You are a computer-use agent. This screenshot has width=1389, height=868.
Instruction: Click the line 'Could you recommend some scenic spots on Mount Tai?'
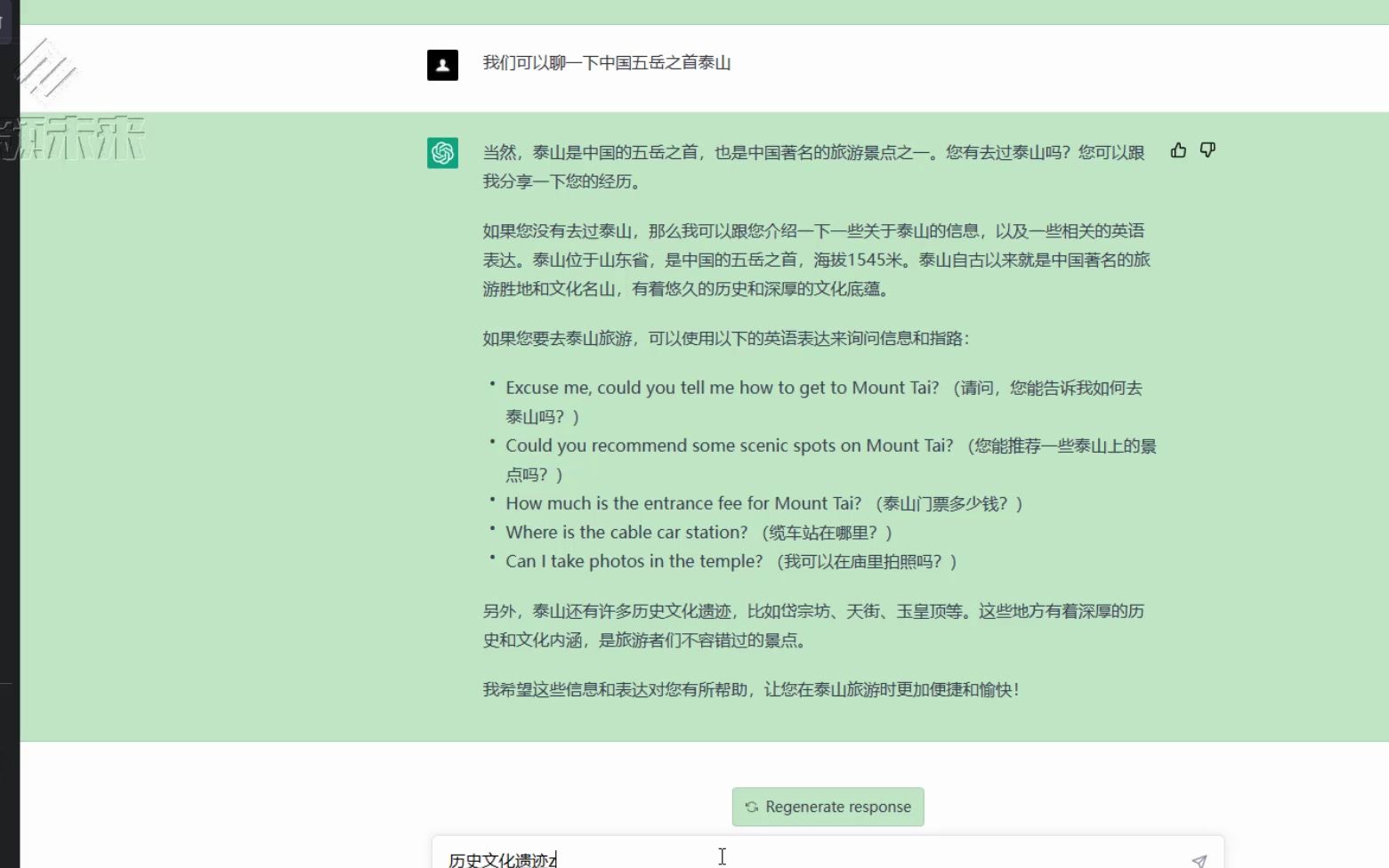click(x=730, y=446)
